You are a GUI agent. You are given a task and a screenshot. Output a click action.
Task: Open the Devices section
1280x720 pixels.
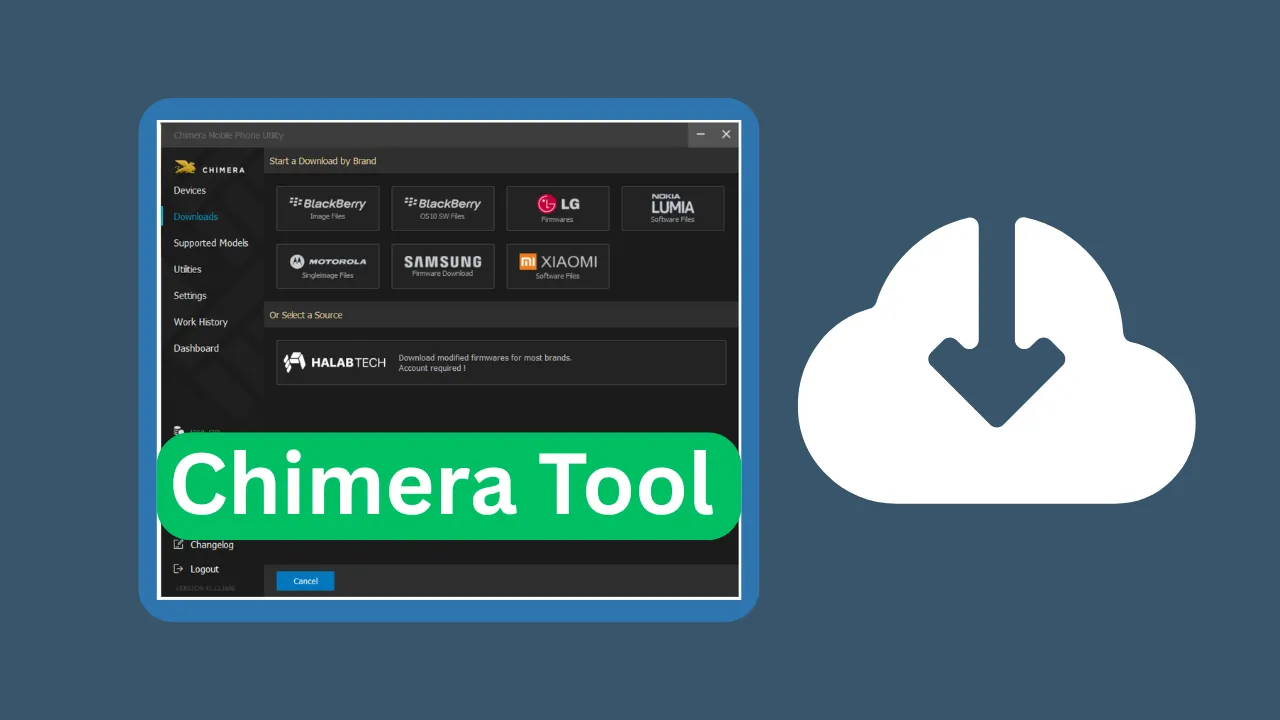[190, 191]
